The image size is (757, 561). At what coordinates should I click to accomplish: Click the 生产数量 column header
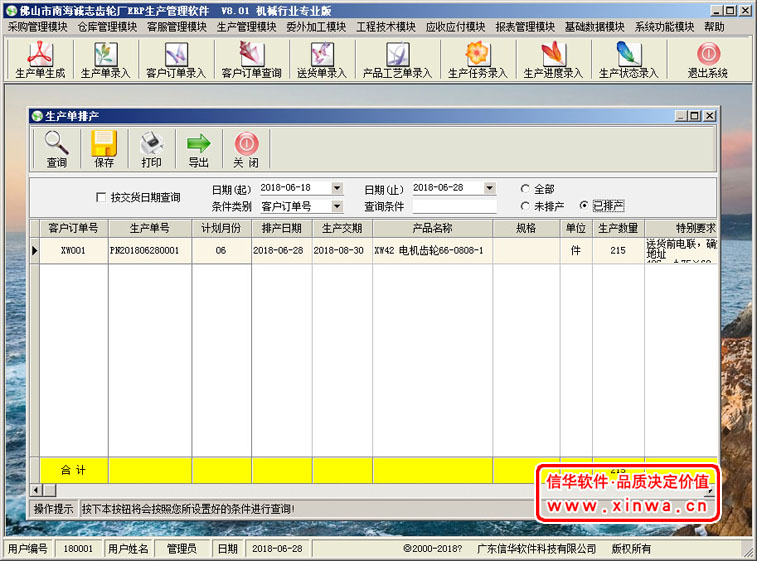click(618, 228)
